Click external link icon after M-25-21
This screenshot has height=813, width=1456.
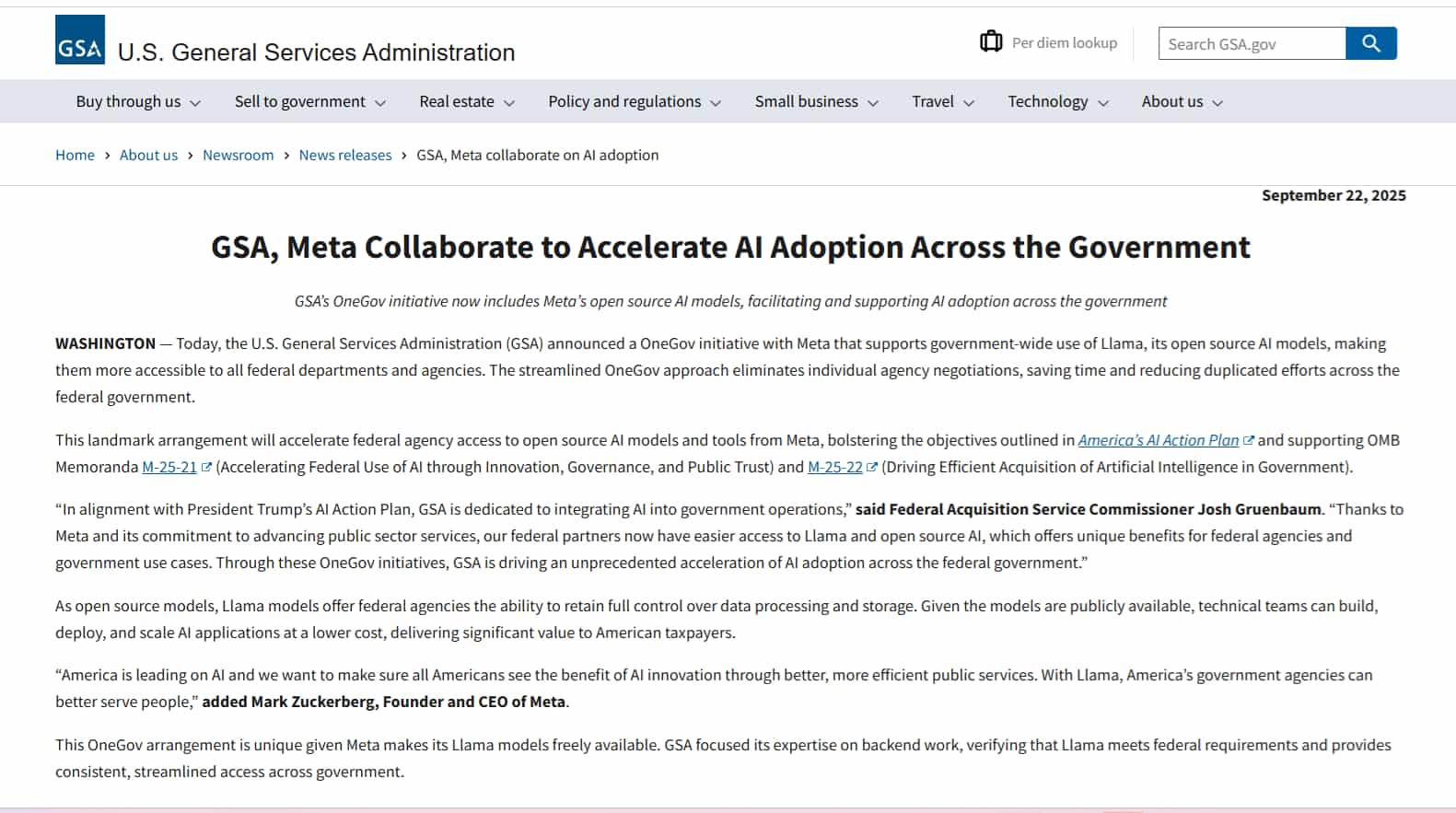[x=206, y=468]
